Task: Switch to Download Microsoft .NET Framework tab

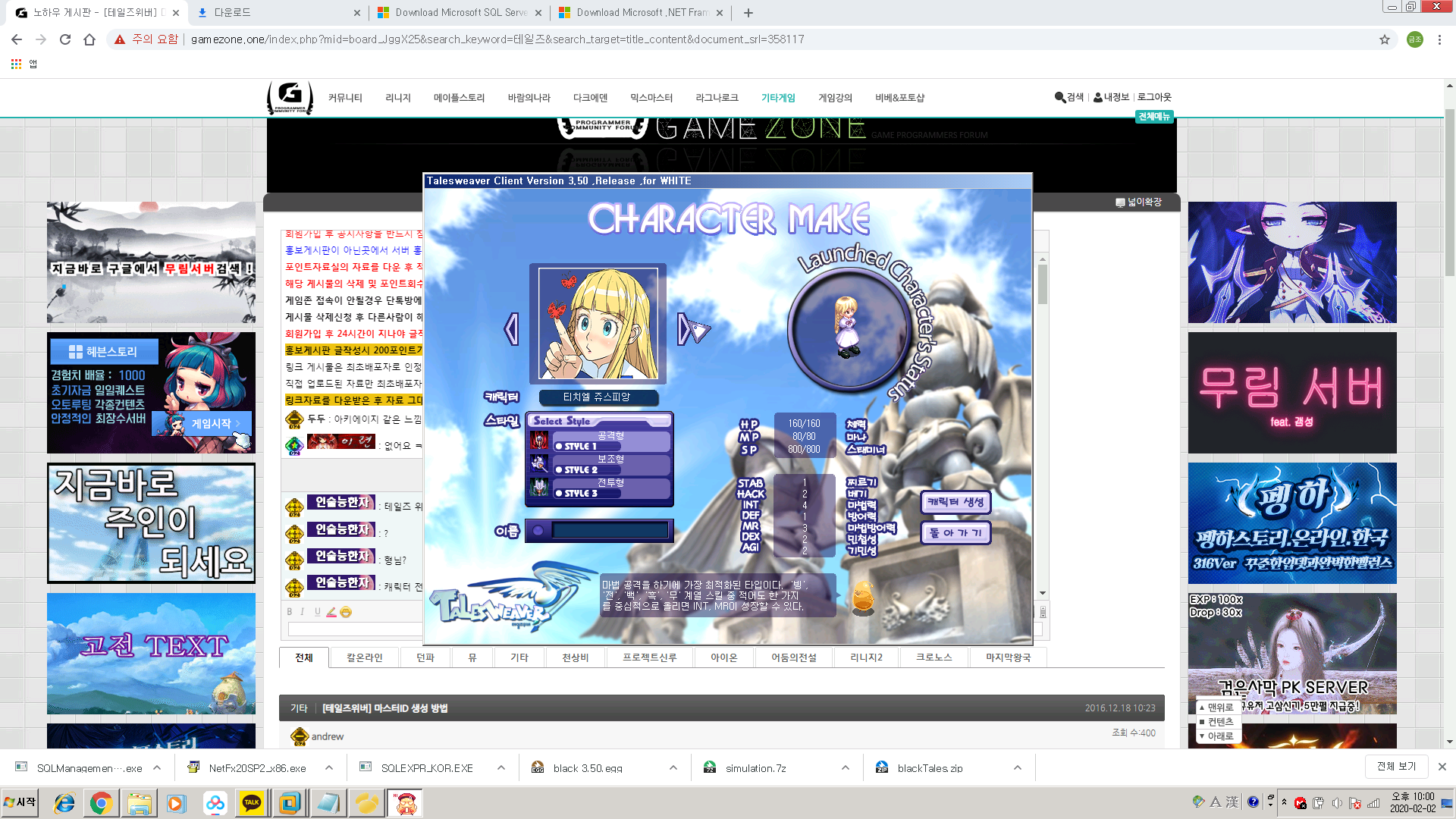Action: click(642, 13)
